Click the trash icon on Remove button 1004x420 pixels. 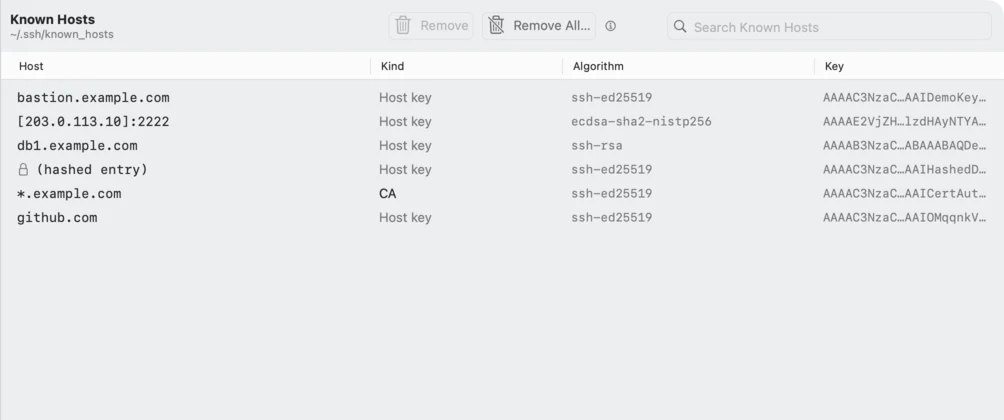pos(403,26)
